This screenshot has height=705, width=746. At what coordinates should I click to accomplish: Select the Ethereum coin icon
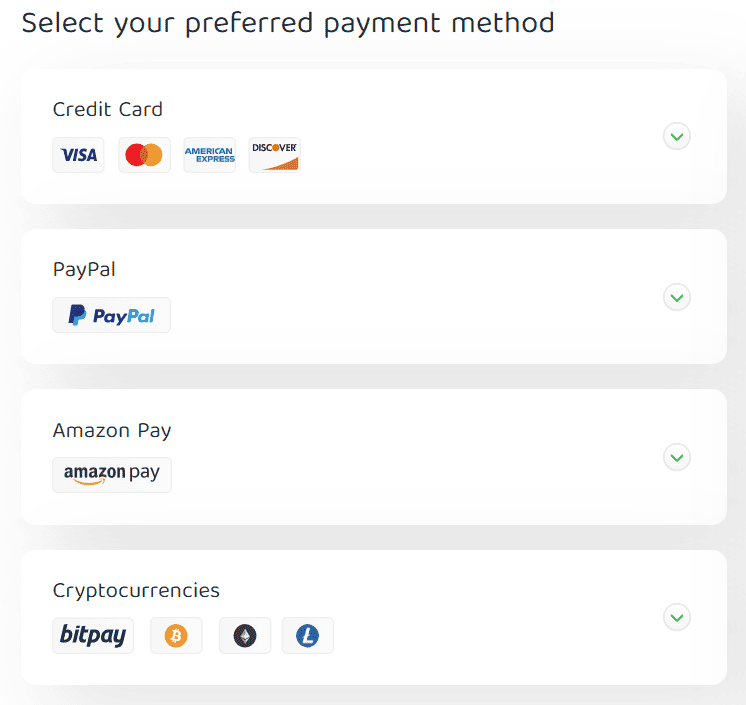[245, 635]
